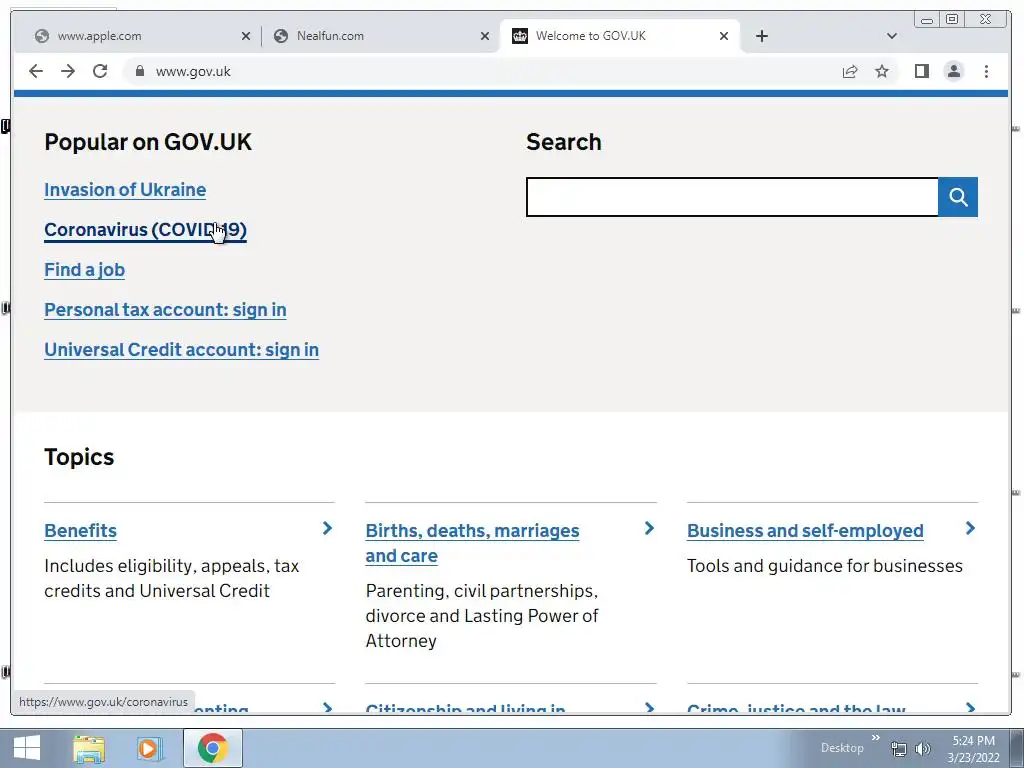Image resolution: width=1024 pixels, height=768 pixels.
Task: Open Business and self-employed topic
Action: [805, 531]
